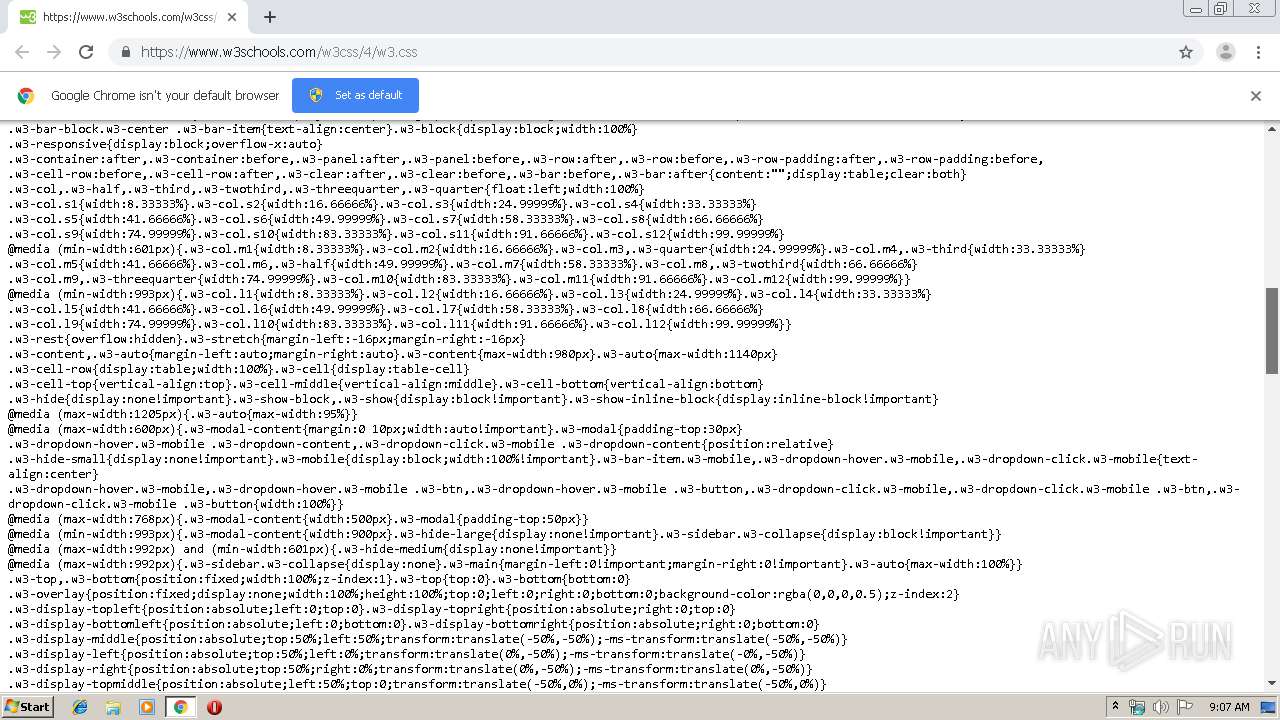Close the w3schools tab
1280x720 pixels.
[232, 17]
